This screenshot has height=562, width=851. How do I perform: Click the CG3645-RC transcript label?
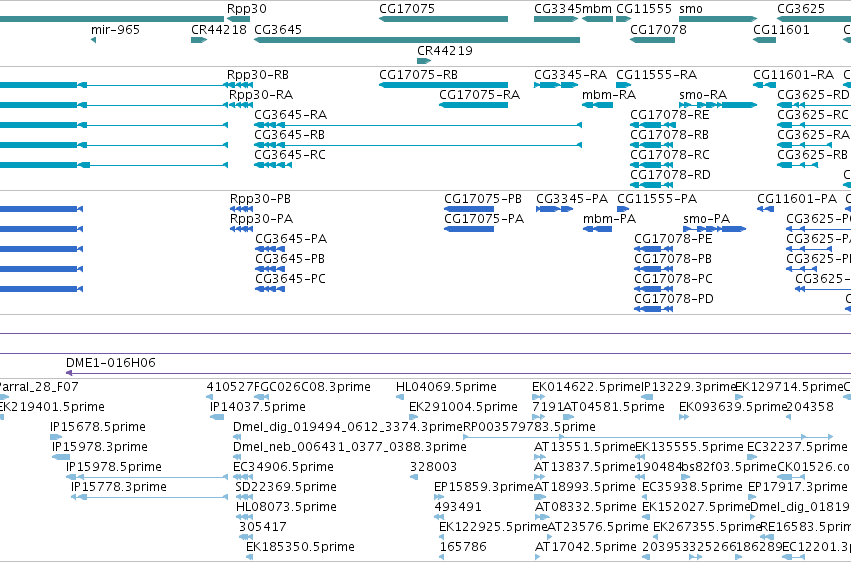click(290, 155)
